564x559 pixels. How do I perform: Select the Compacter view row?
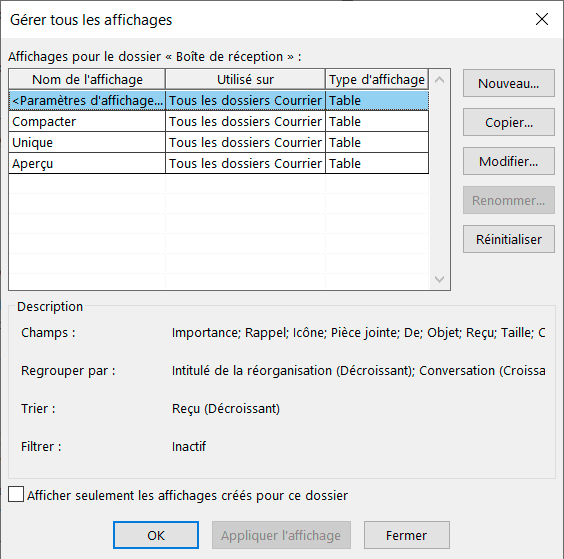219,122
